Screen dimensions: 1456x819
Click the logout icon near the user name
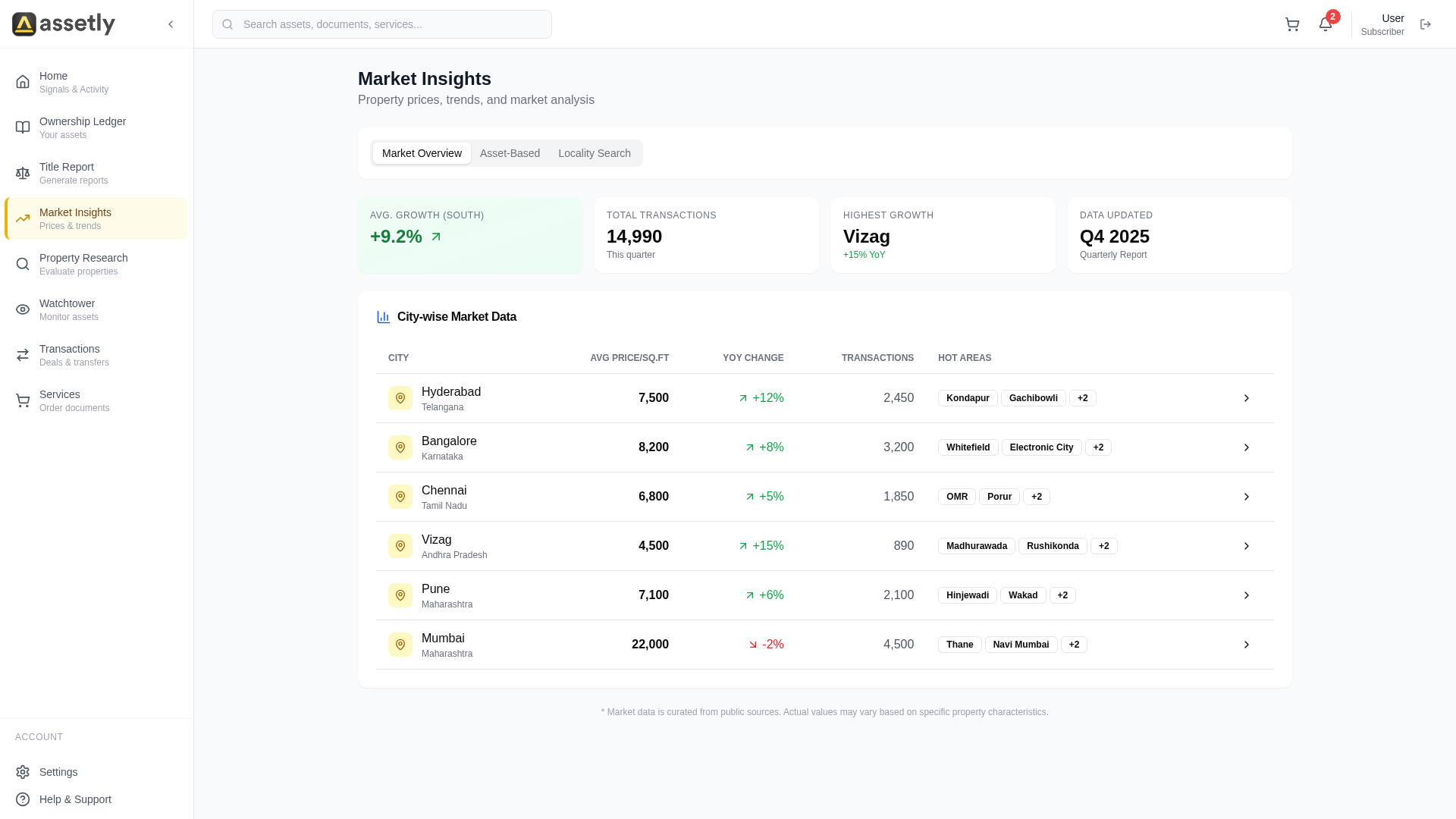pos(1426,24)
